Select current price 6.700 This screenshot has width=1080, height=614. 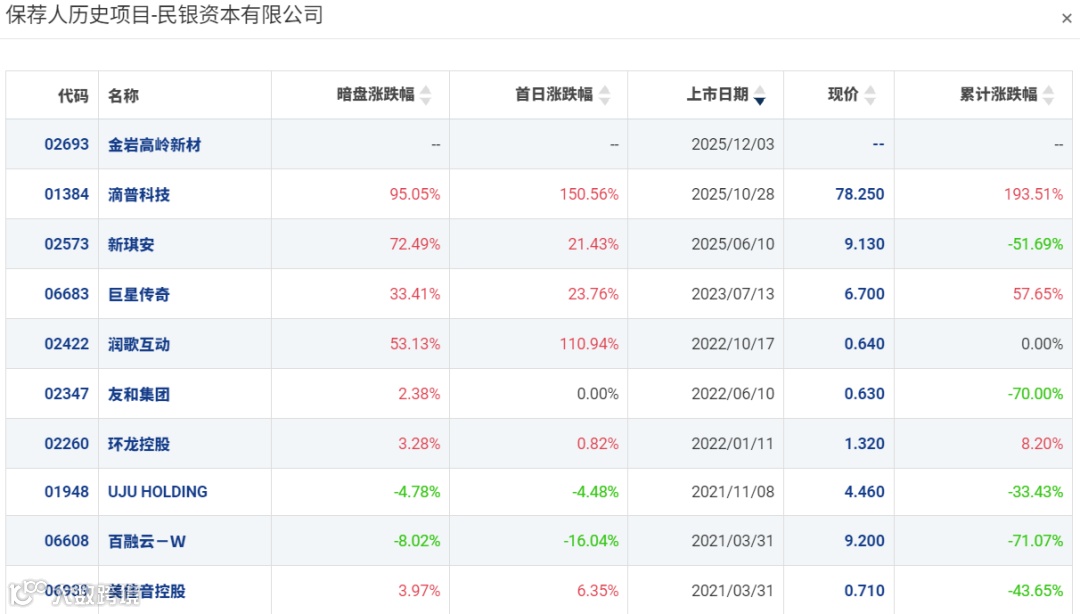point(864,294)
